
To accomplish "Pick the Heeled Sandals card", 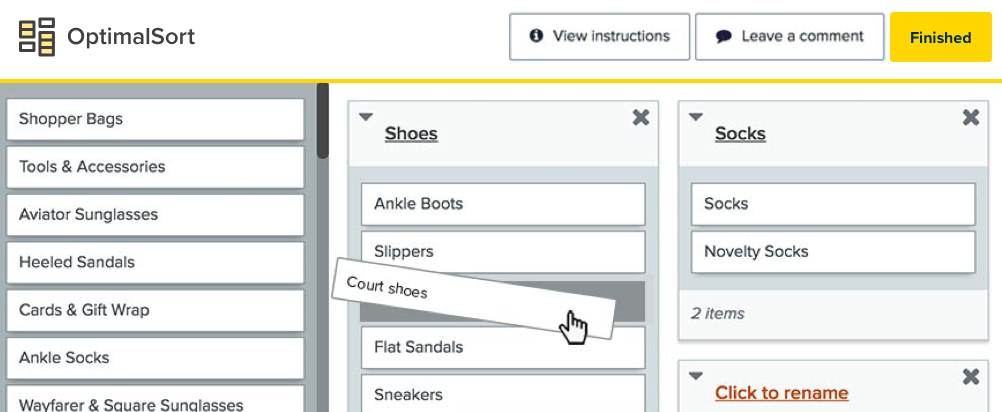I will pyautogui.click(x=155, y=263).
